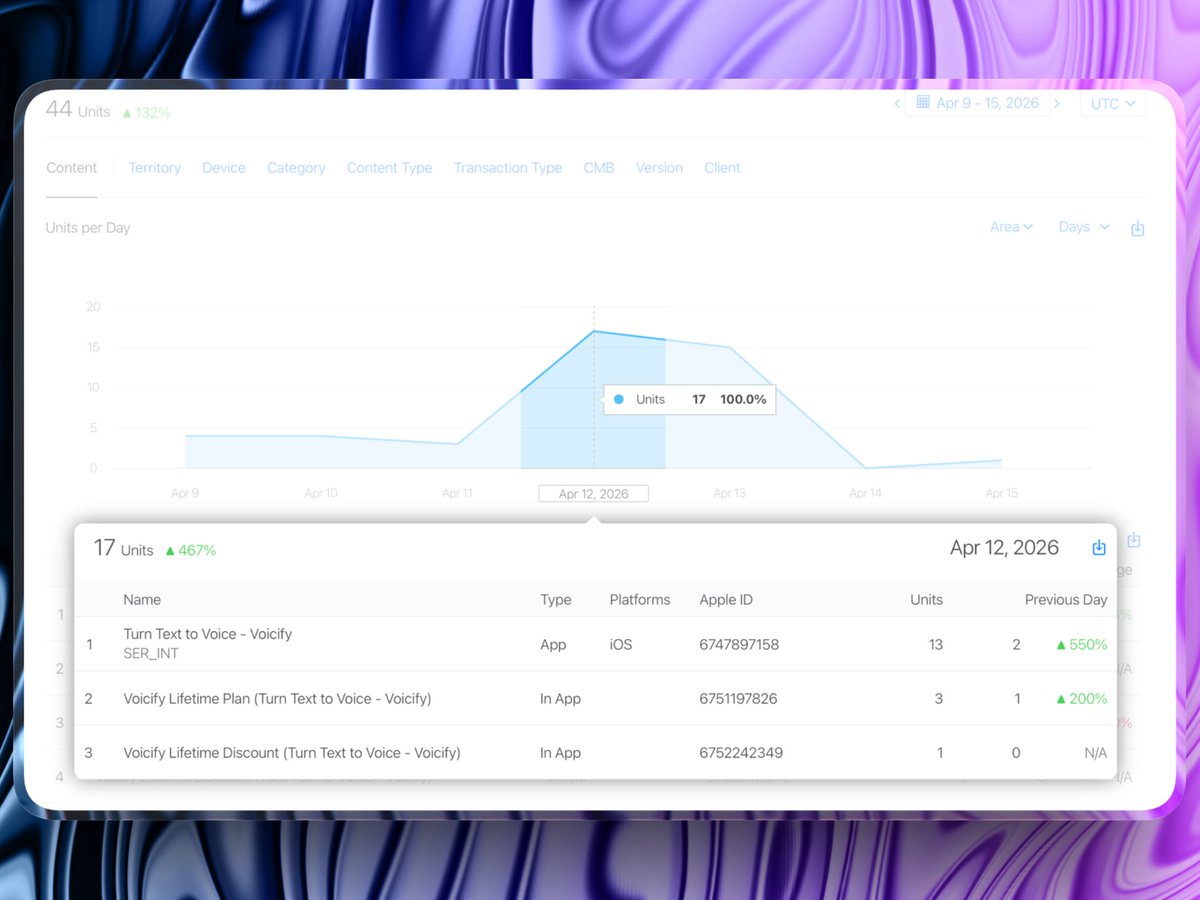
Task: Click the Apr 12, 2026 axis label
Action: 594,494
